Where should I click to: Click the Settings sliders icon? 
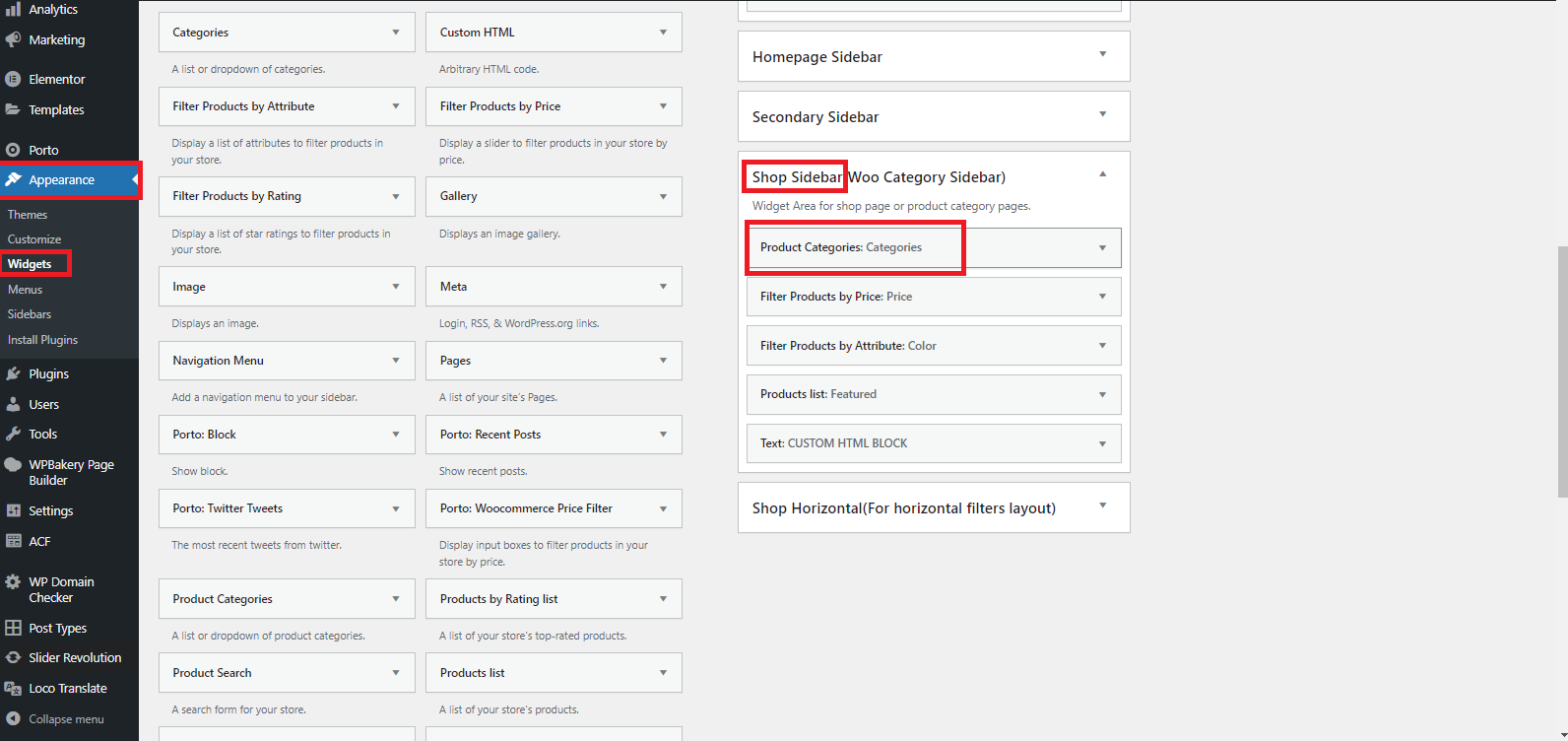(13, 510)
